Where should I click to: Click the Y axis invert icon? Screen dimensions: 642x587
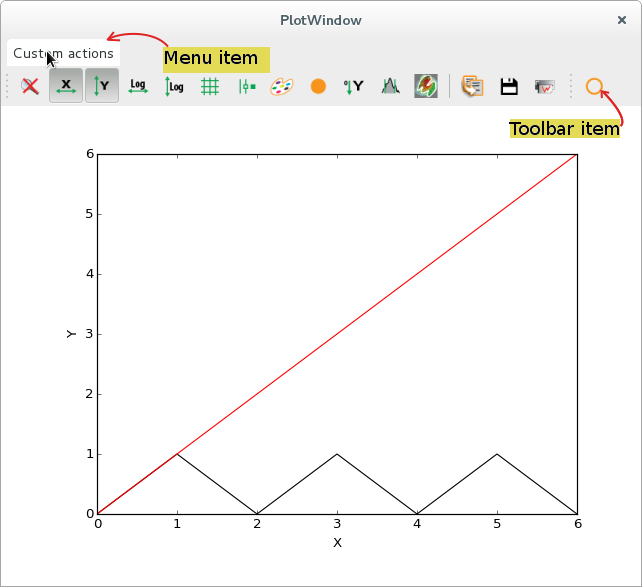click(x=354, y=87)
